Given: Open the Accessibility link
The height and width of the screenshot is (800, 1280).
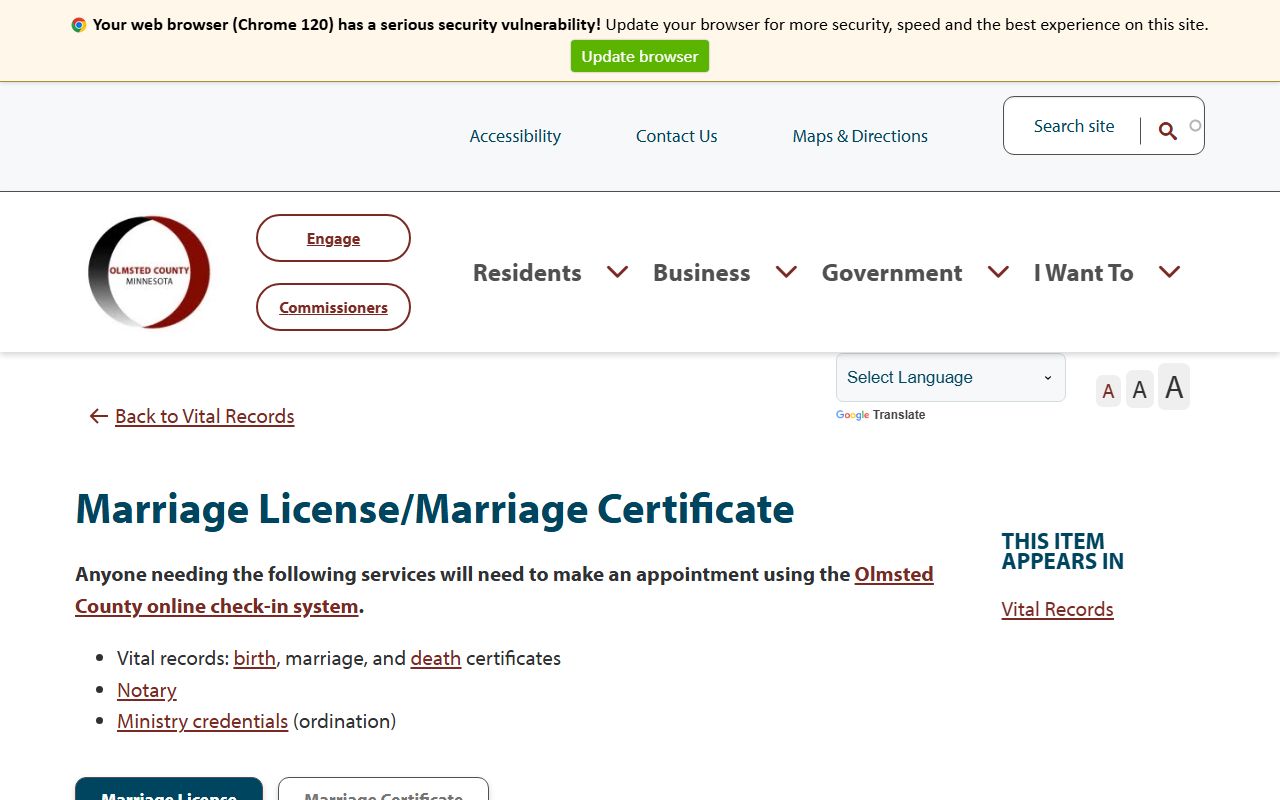Looking at the screenshot, I should point(515,136).
